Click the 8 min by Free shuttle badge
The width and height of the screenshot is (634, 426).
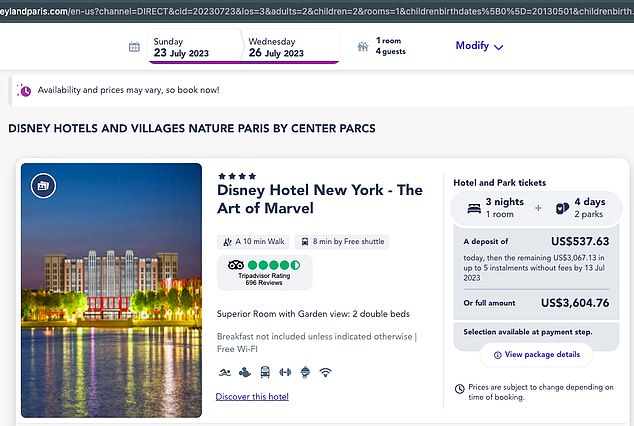342,242
